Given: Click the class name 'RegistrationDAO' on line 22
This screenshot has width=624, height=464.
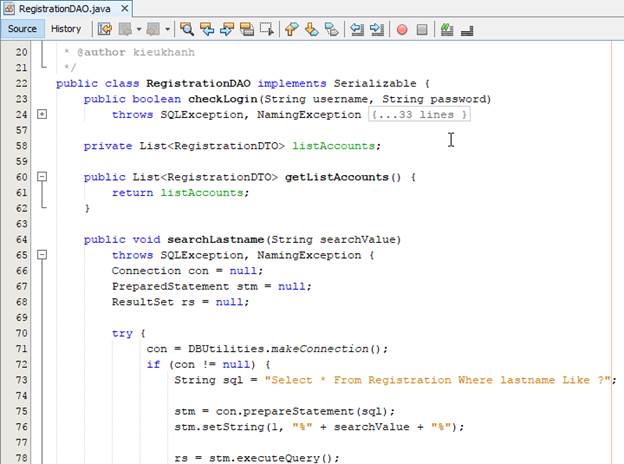Looking at the screenshot, I should point(198,83).
